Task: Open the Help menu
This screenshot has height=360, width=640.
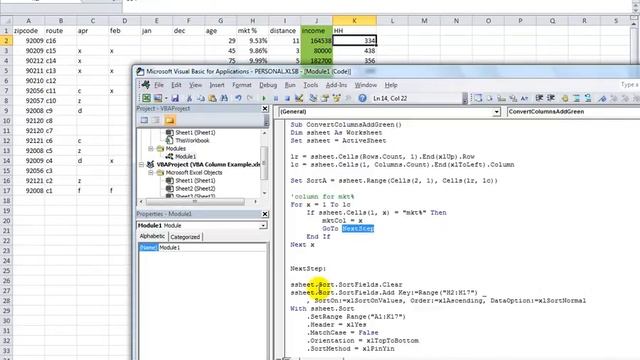Action: click(x=391, y=85)
